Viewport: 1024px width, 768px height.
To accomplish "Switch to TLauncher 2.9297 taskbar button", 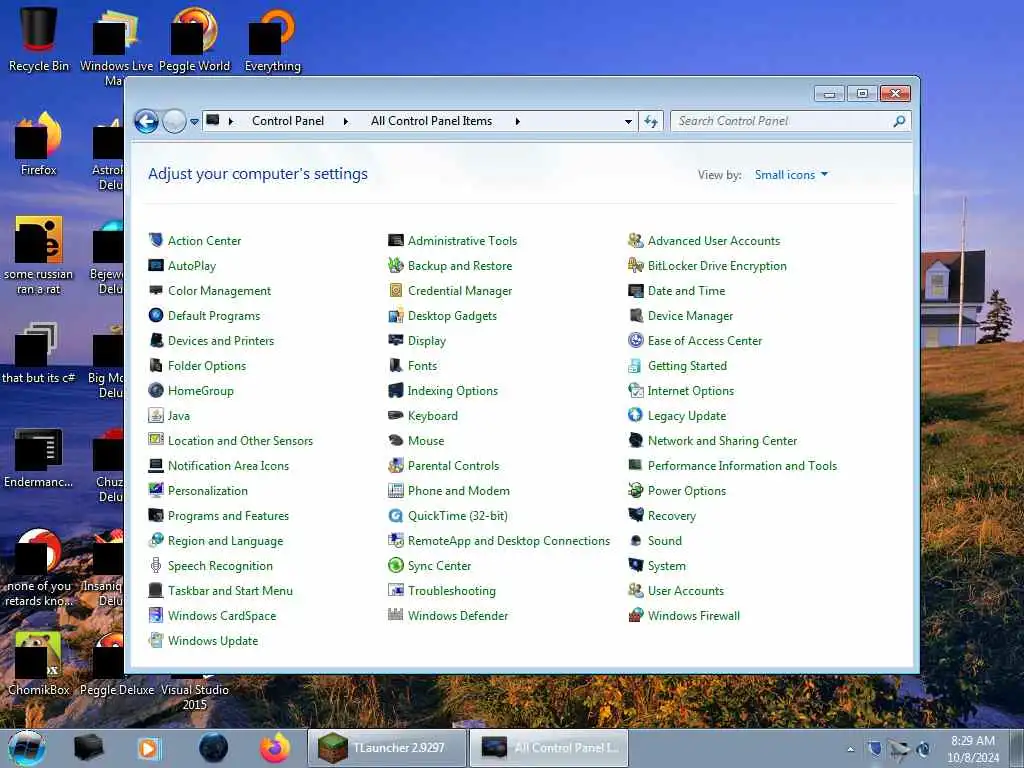I will pyautogui.click(x=387, y=748).
